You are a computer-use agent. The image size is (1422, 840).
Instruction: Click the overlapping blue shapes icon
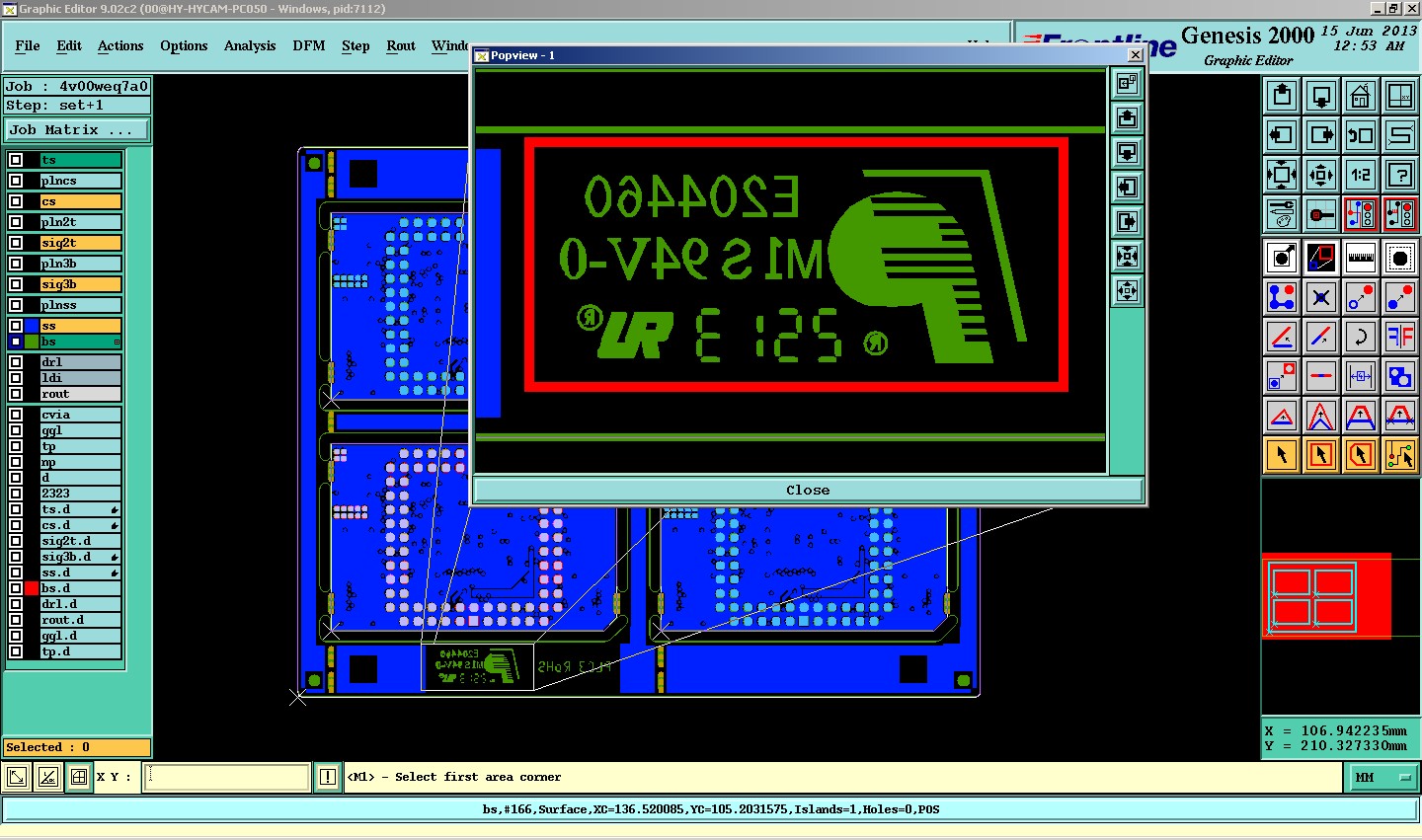[1400, 376]
